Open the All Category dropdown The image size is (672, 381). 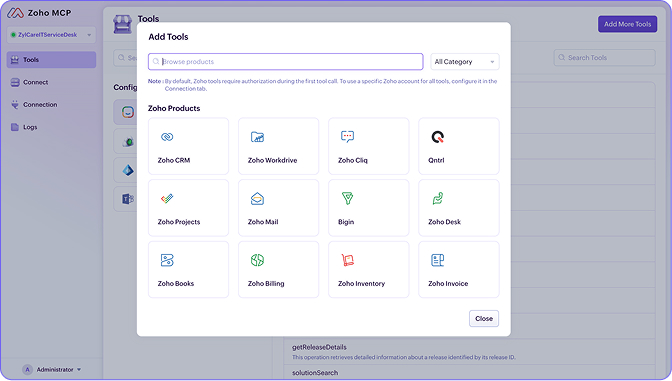[x=465, y=62]
